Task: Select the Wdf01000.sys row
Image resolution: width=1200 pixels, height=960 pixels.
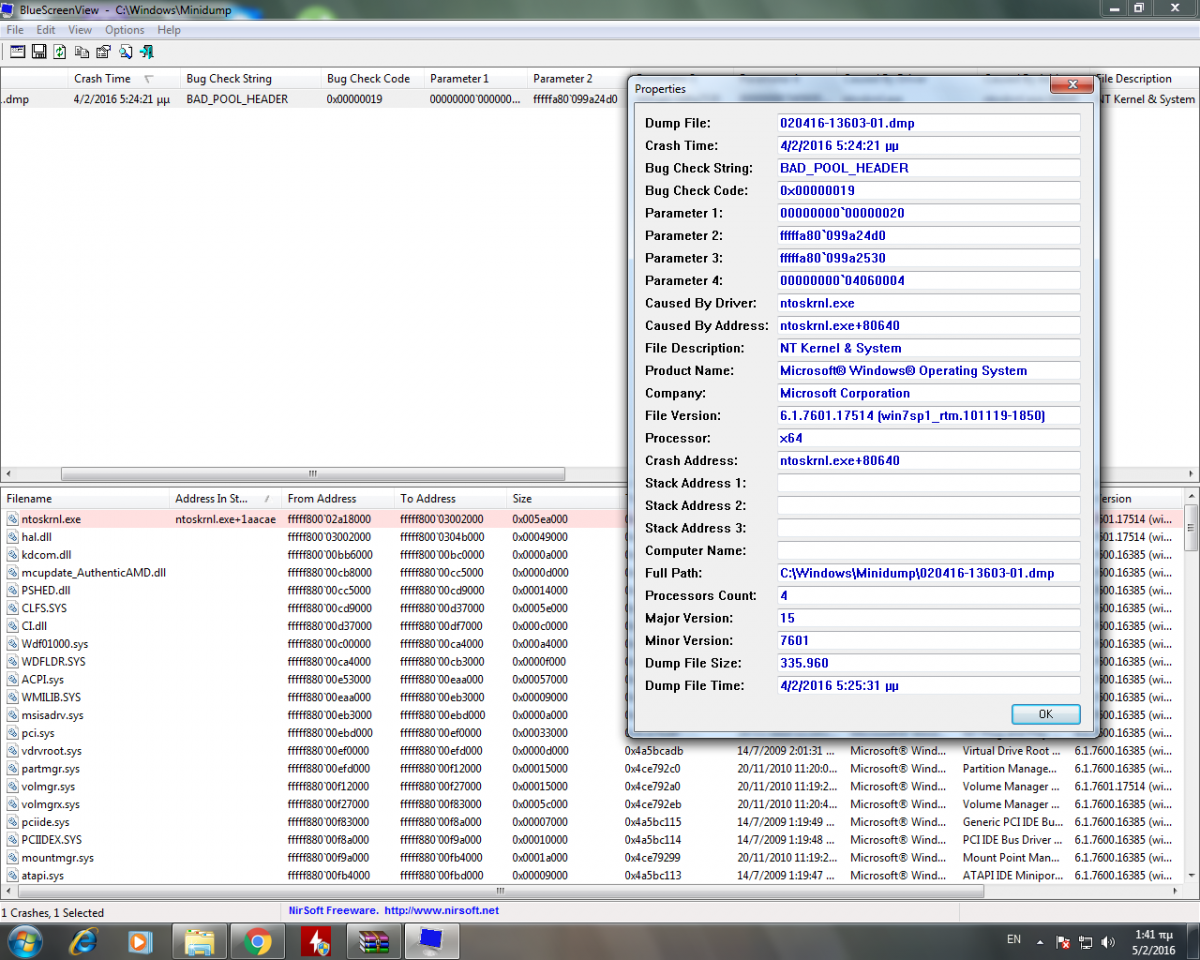Action: pos(55,644)
